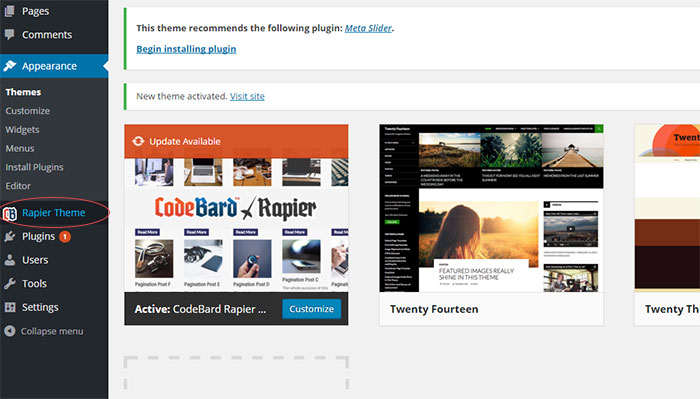The height and width of the screenshot is (399, 700).
Task: Click the Meta Slider plugin link
Action: click(x=368, y=28)
